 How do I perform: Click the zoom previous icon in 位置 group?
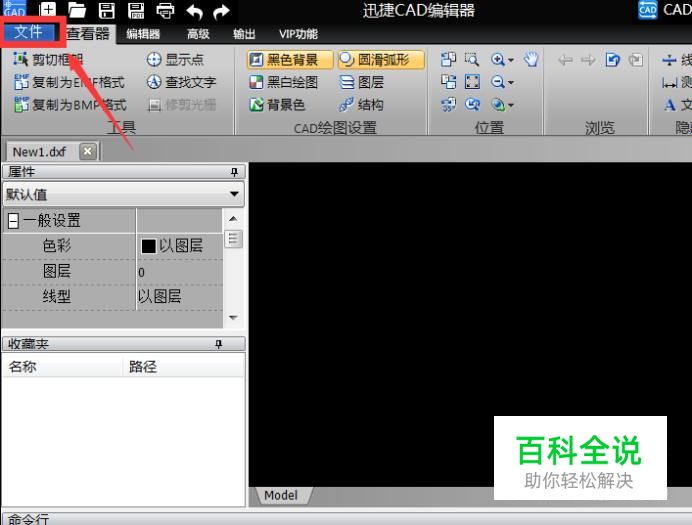(x=472, y=105)
